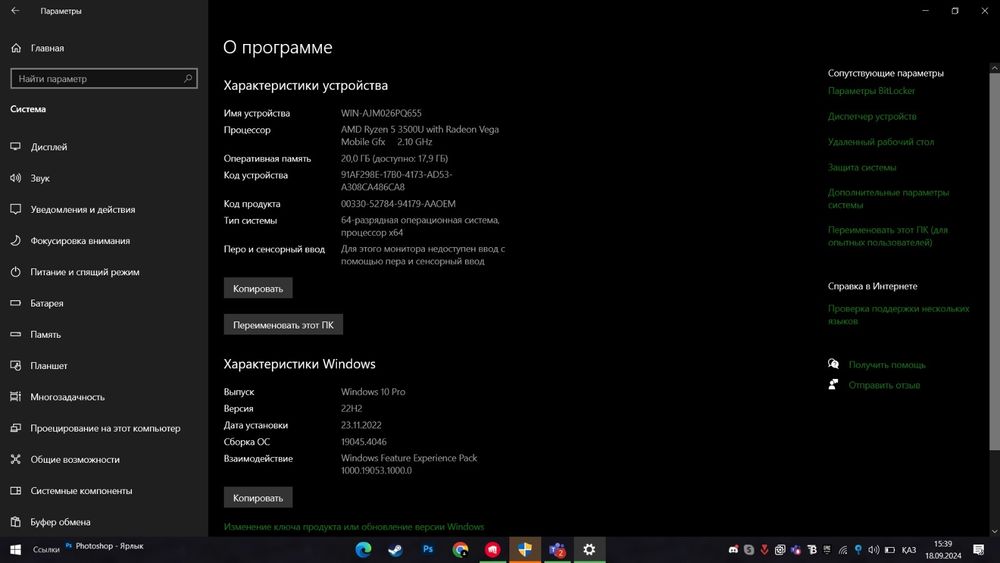The image size is (1000, 563).
Task: Select device name WIN-AJM026PQ655 text
Action: [x=381, y=113]
